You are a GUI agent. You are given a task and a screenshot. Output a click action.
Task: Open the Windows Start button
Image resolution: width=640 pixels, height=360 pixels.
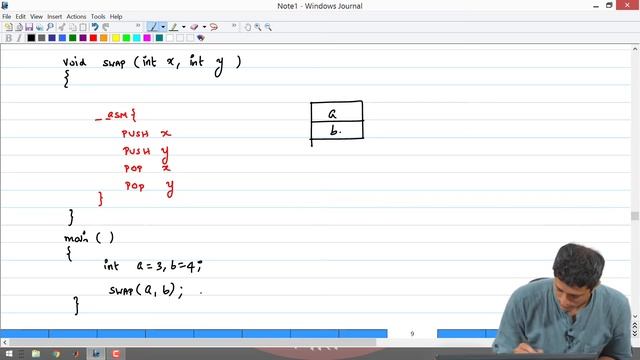click(9, 354)
